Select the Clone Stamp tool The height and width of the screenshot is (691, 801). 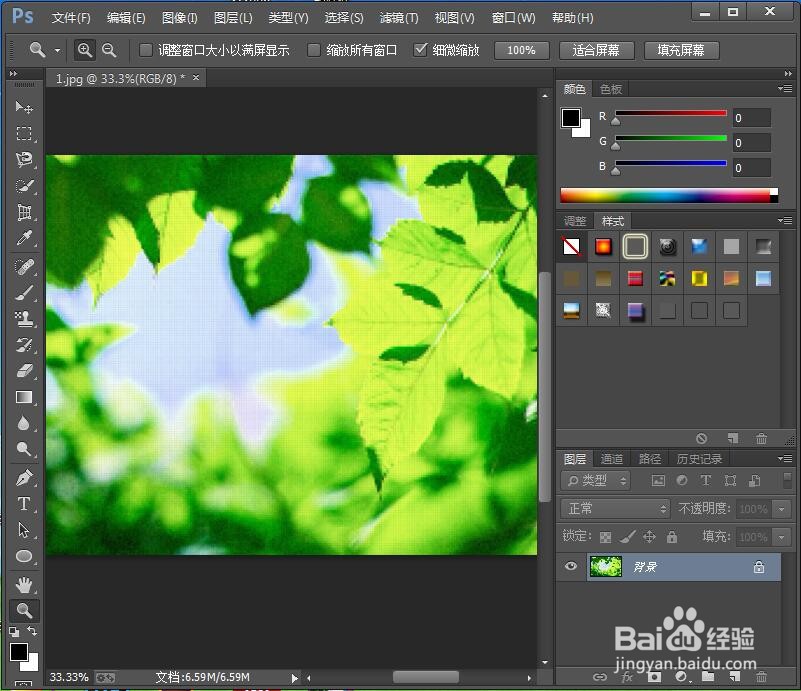point(23,319)
